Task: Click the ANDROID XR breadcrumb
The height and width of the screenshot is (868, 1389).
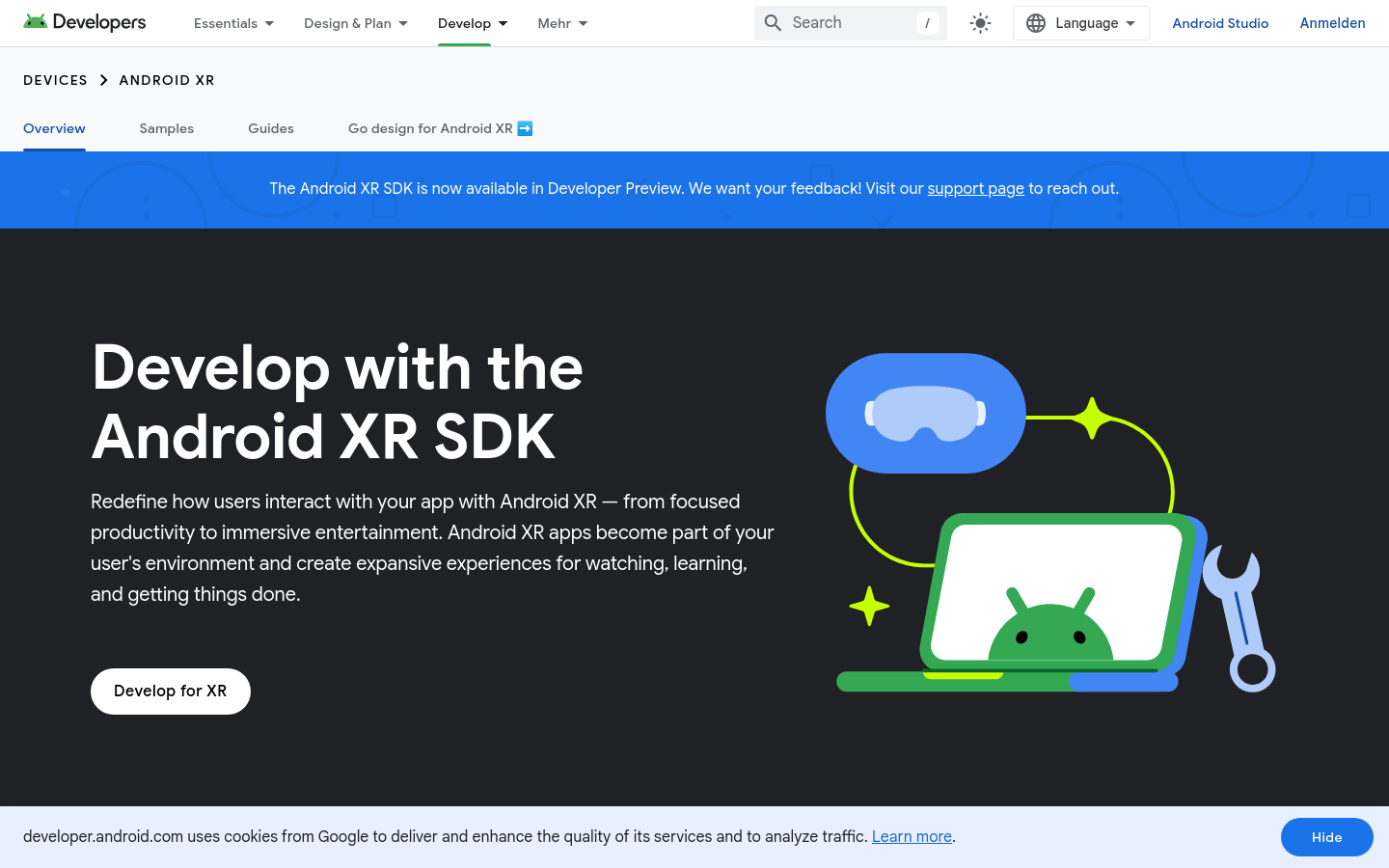Action: coord(167,80)
